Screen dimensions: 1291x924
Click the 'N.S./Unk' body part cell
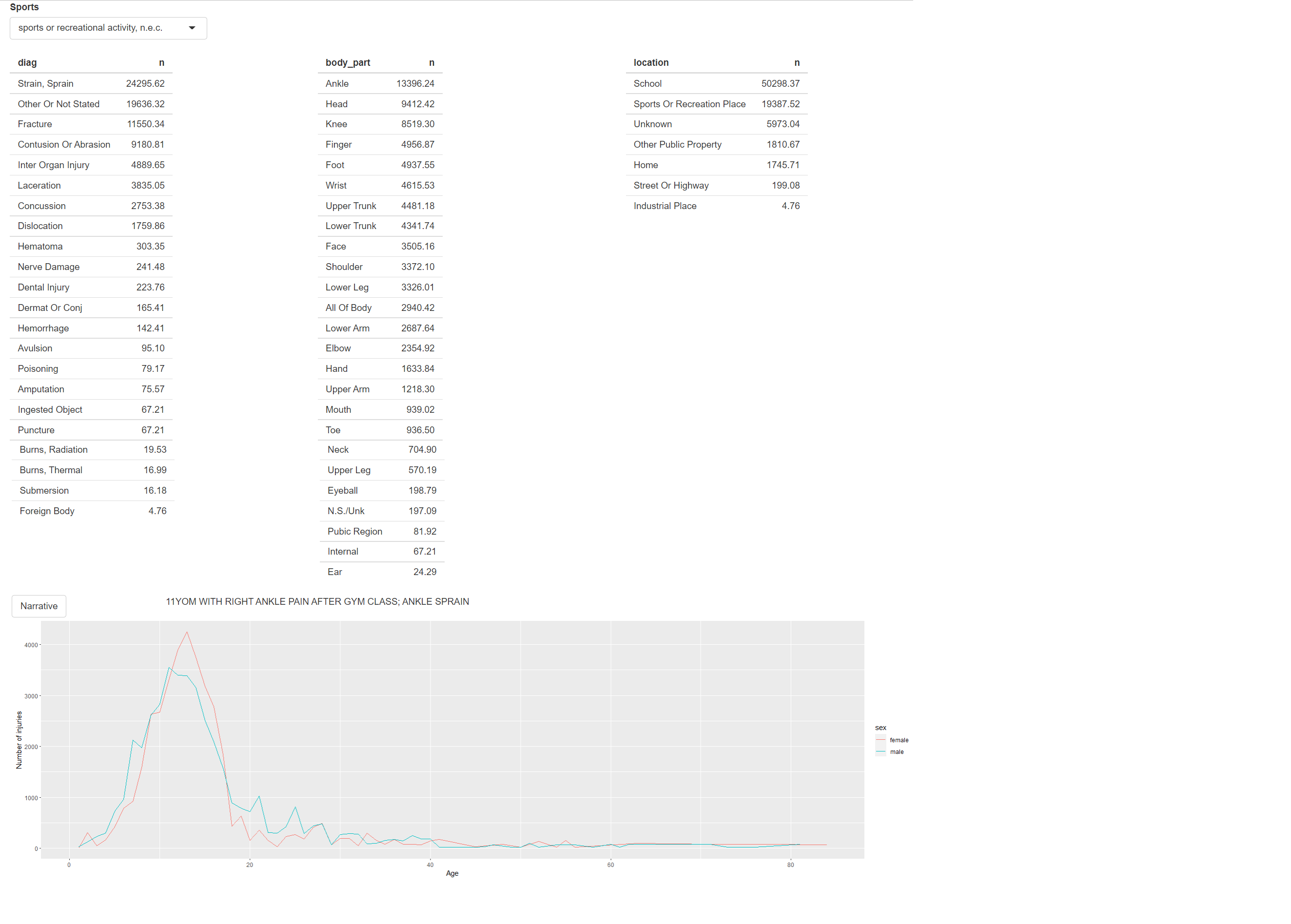(346, 511)
